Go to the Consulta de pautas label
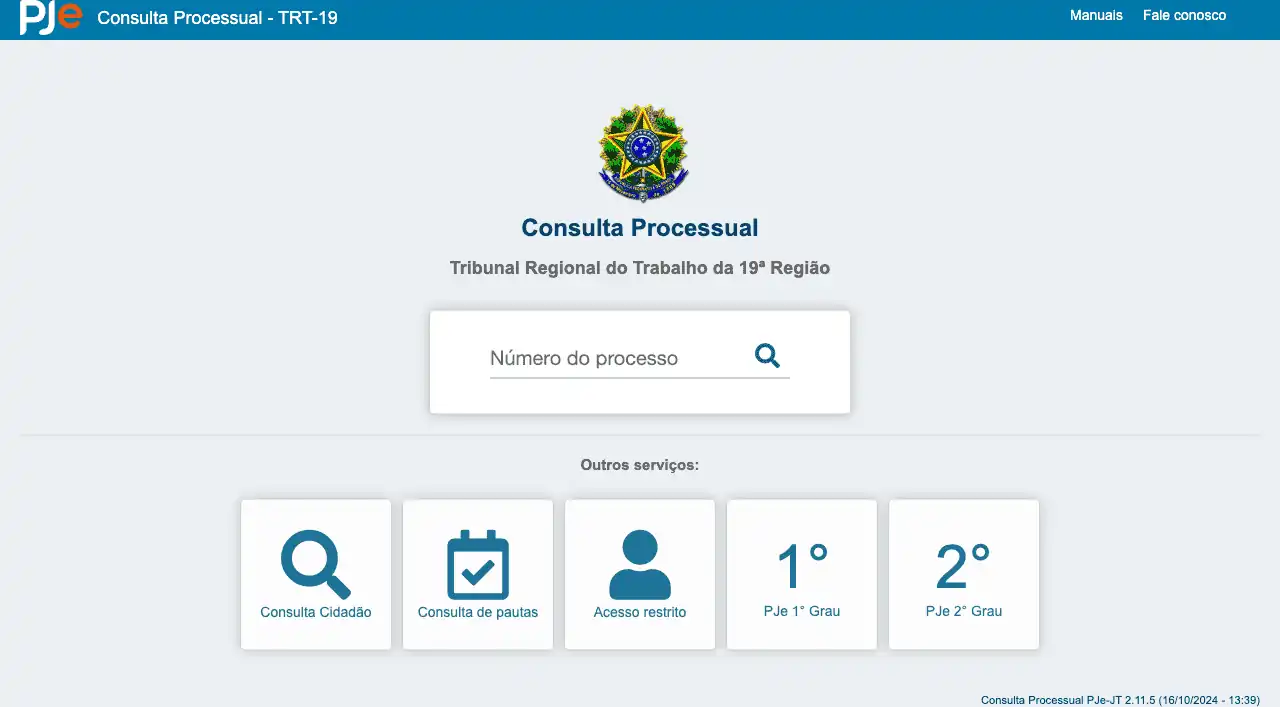The image size is (1280, 707). (x=477, y=612)
